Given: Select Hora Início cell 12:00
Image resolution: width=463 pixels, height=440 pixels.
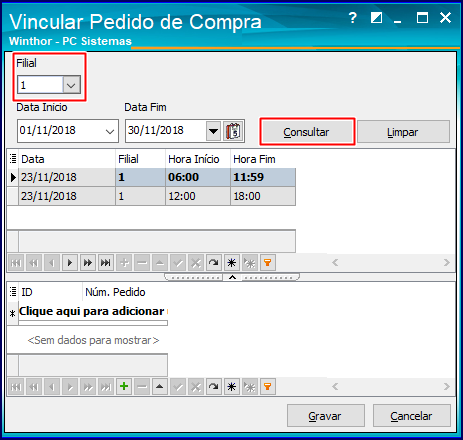Looking at the screenshot, I should click(x=198, y=196).
